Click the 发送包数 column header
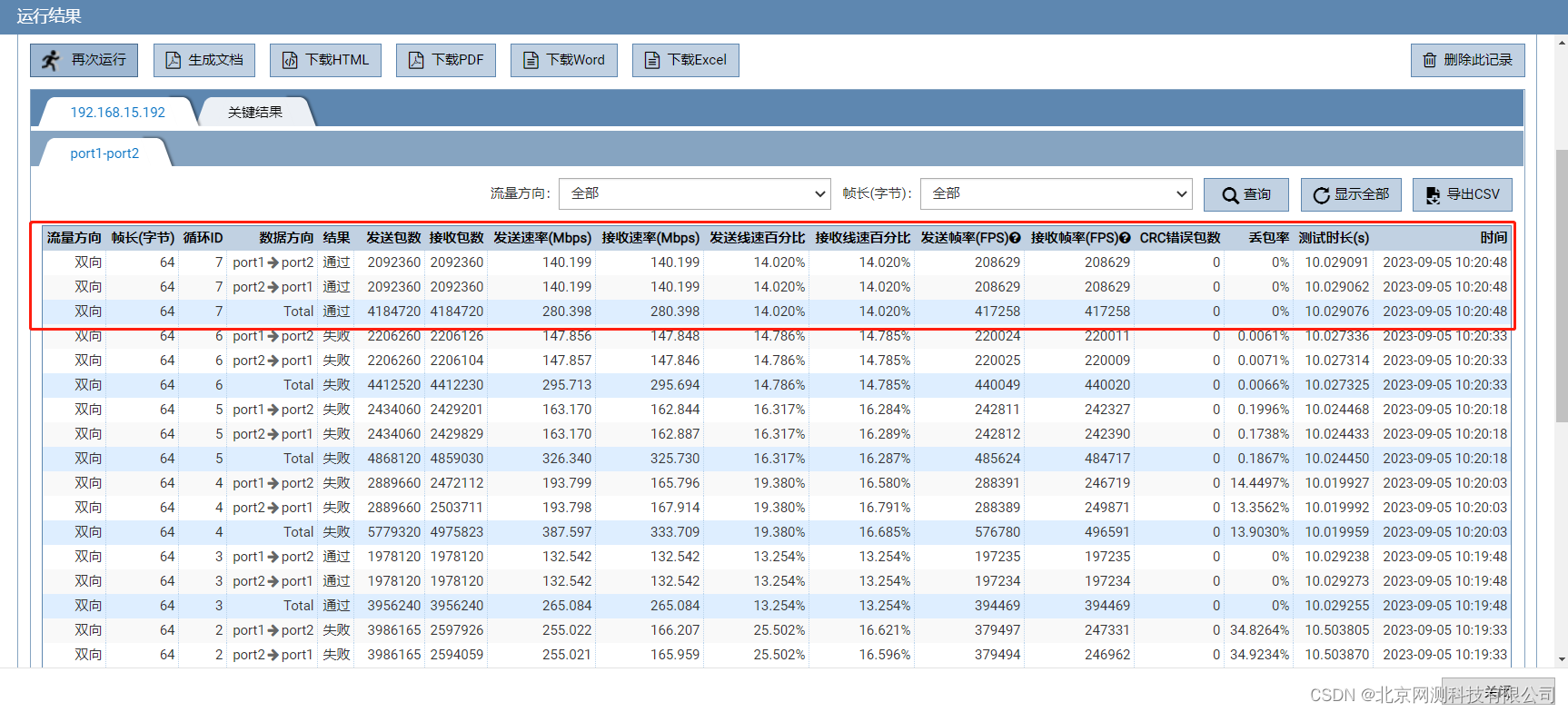This screenshot has height=712, width=1568. (393, 238)
